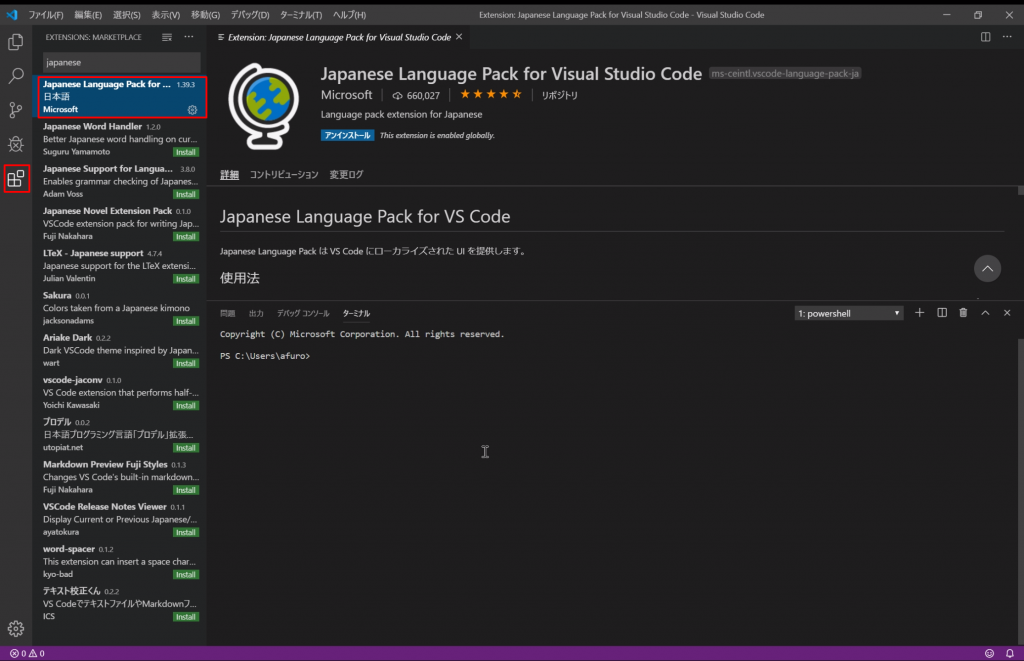Screen dimensions: 1024x661
Task: Install Markdown Preview Fuji Styles extension
Action: coord(185,490)
